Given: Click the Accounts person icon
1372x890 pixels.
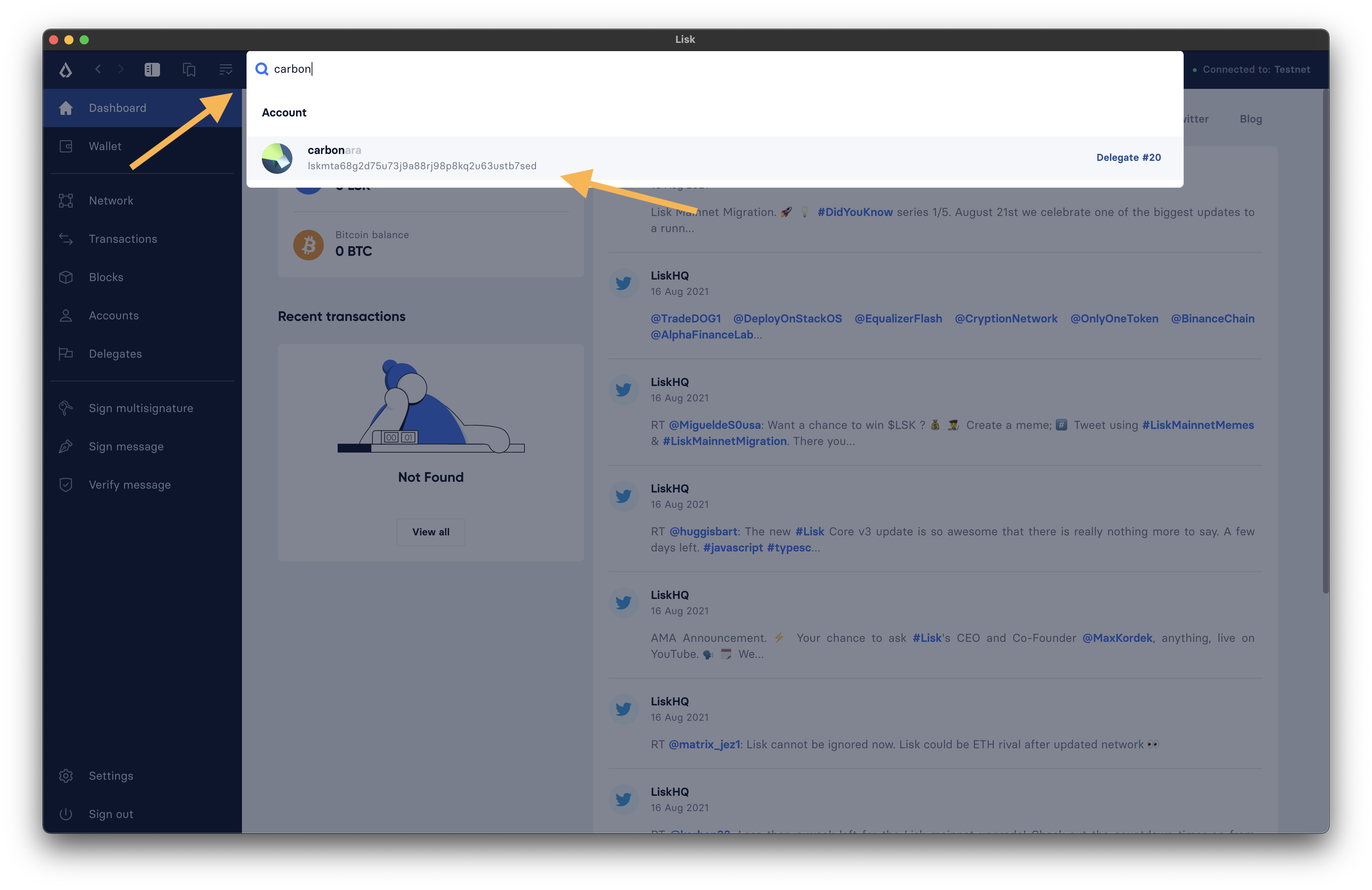Looking at the screenshot, I should (66, 316).
